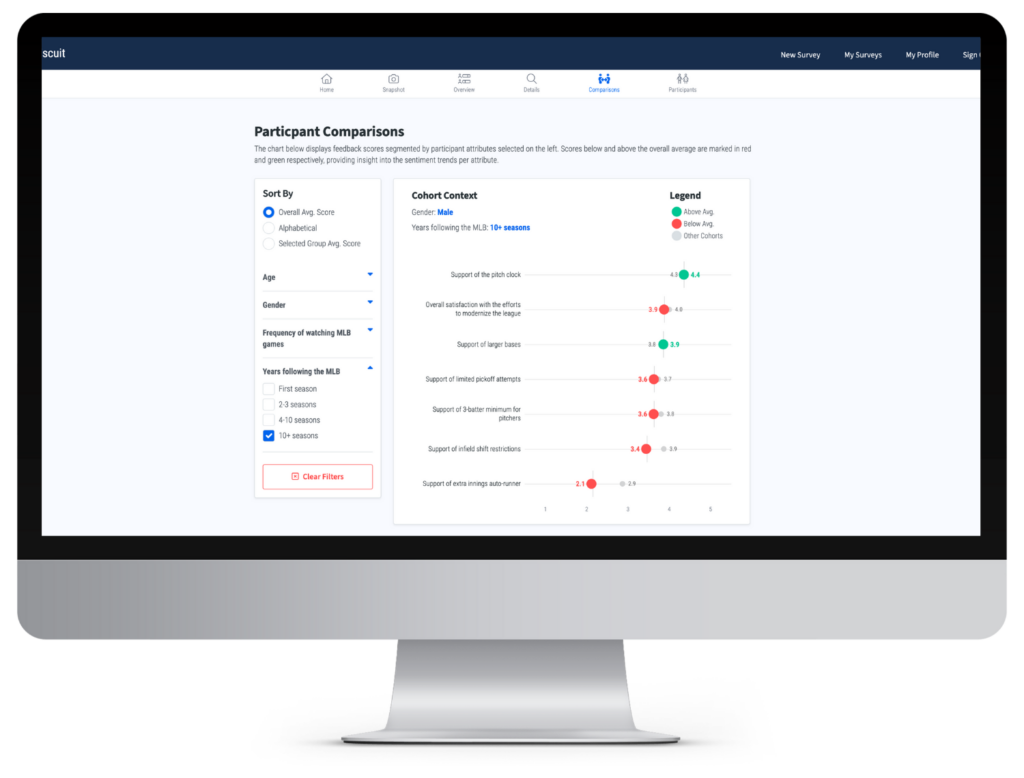Expand the Gender filter section
The height and width of the screenshot is (778, 1024).
pyautogui.click(x=369, y=302)
